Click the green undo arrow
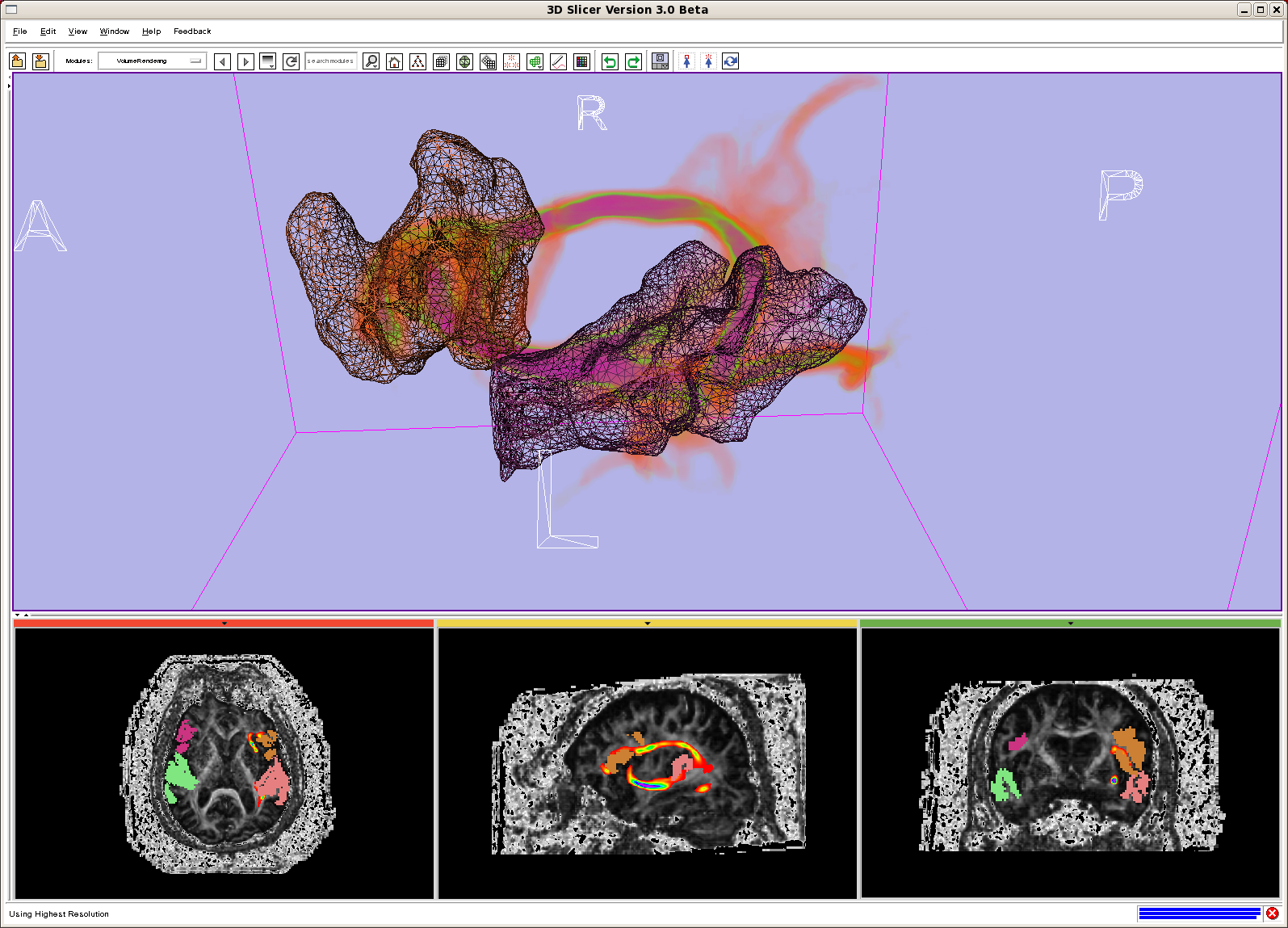The image size is (1288, 928). point(610,61)
